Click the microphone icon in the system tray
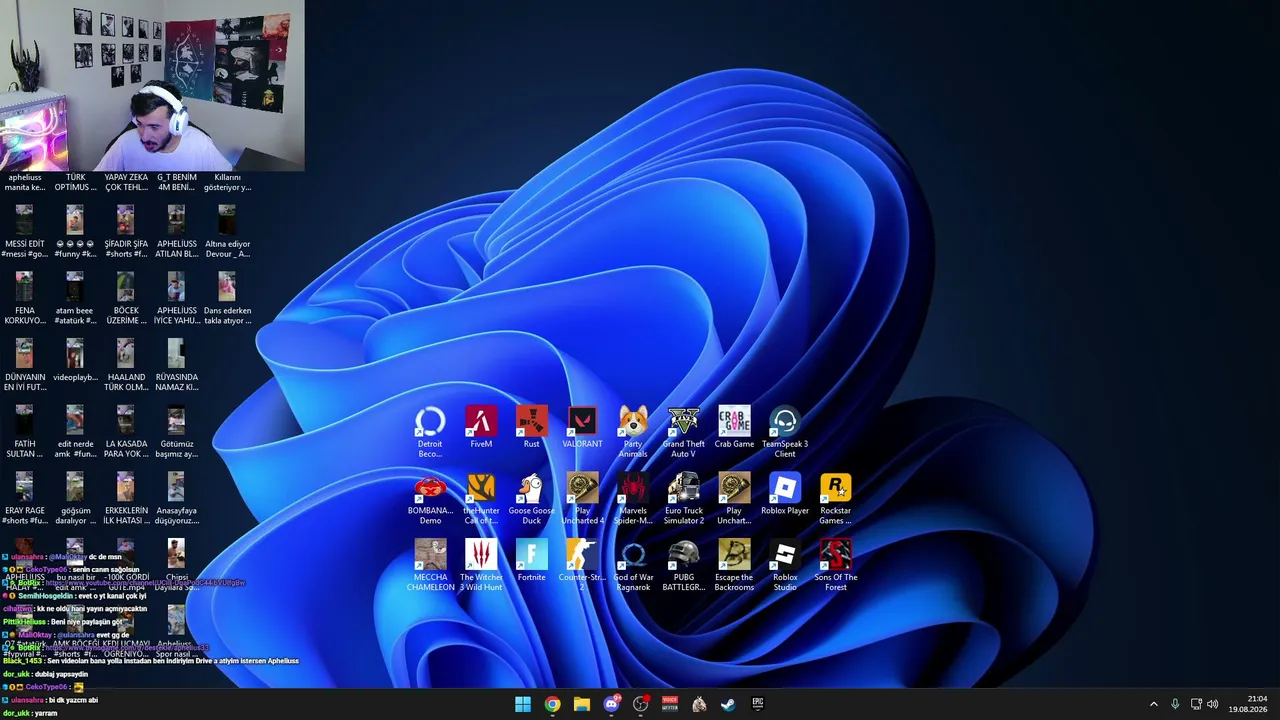Image resolution: width=1280 pixels, height=720 pixels. coord(1175,704)
